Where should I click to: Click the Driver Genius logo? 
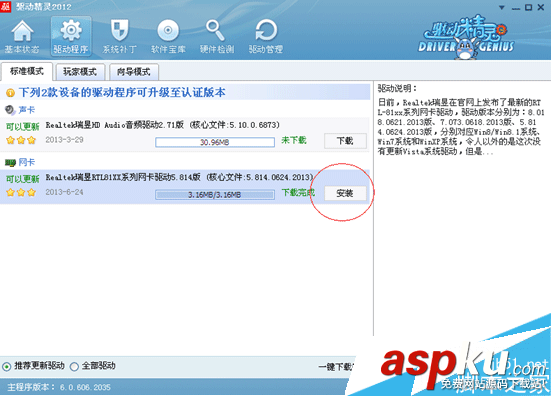466,38
